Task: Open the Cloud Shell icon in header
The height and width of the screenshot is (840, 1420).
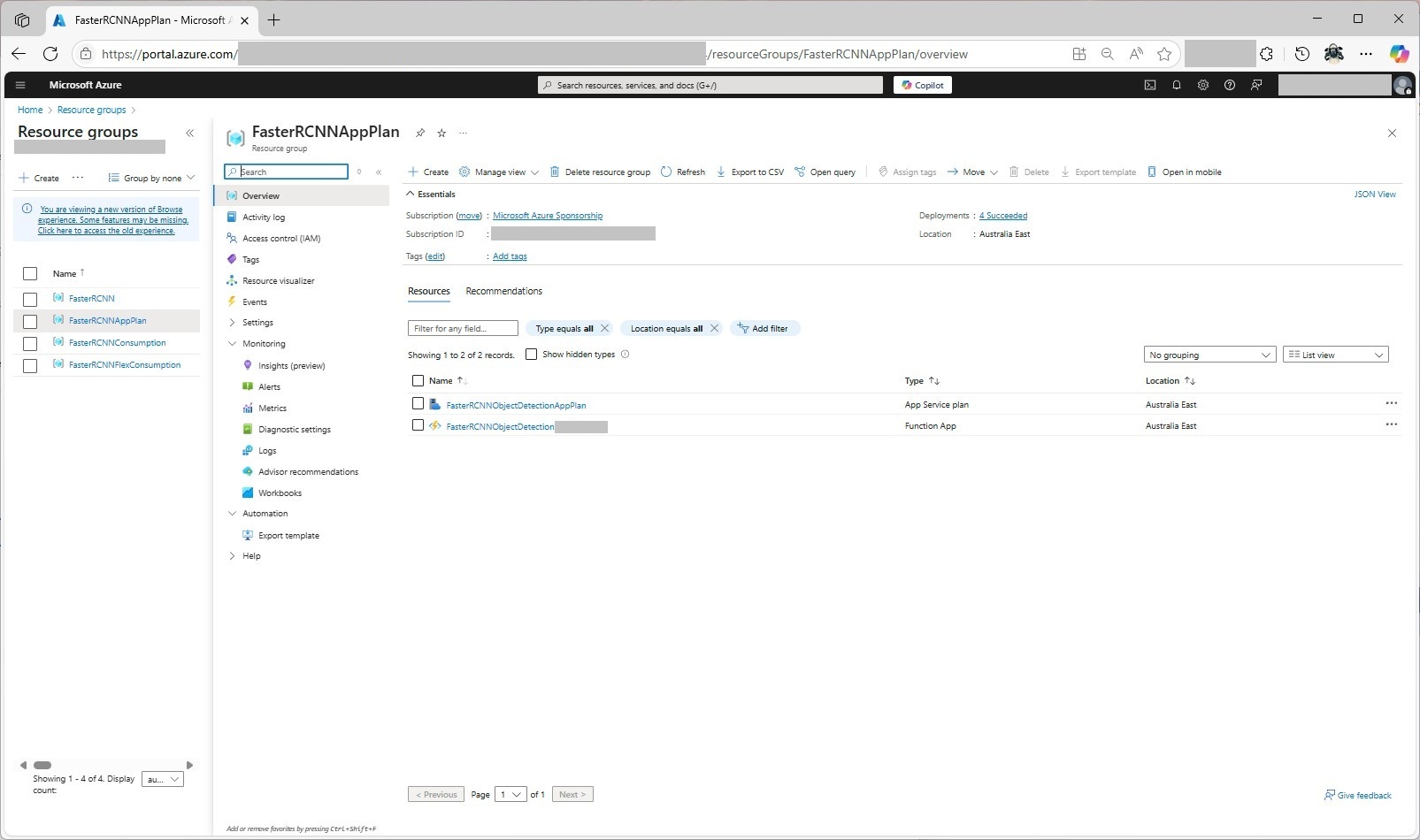Action: (1149, 85)
